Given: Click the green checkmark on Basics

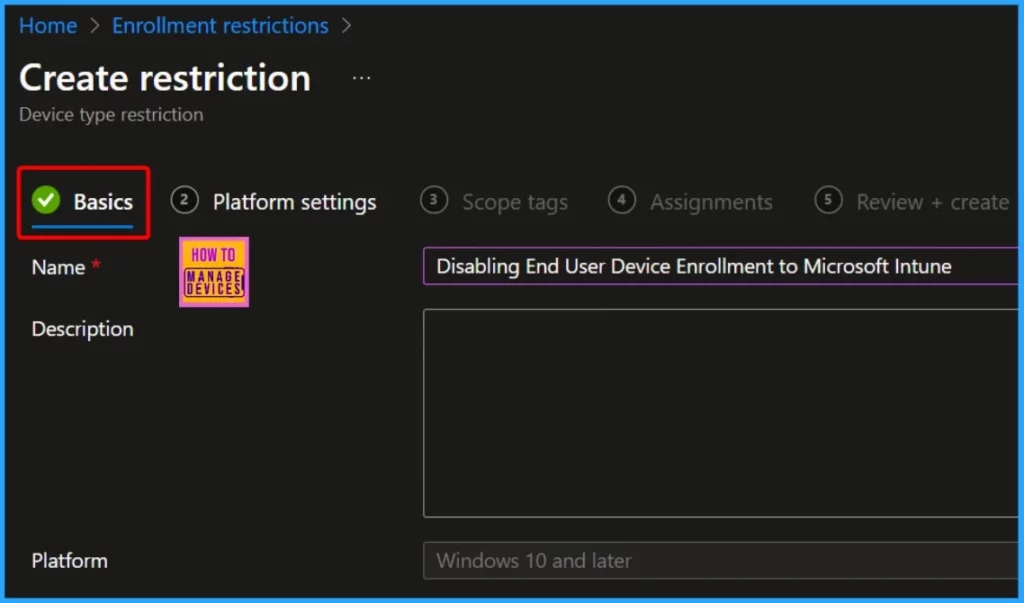Looking at the screenshot, I should click(x=46, y=200).
